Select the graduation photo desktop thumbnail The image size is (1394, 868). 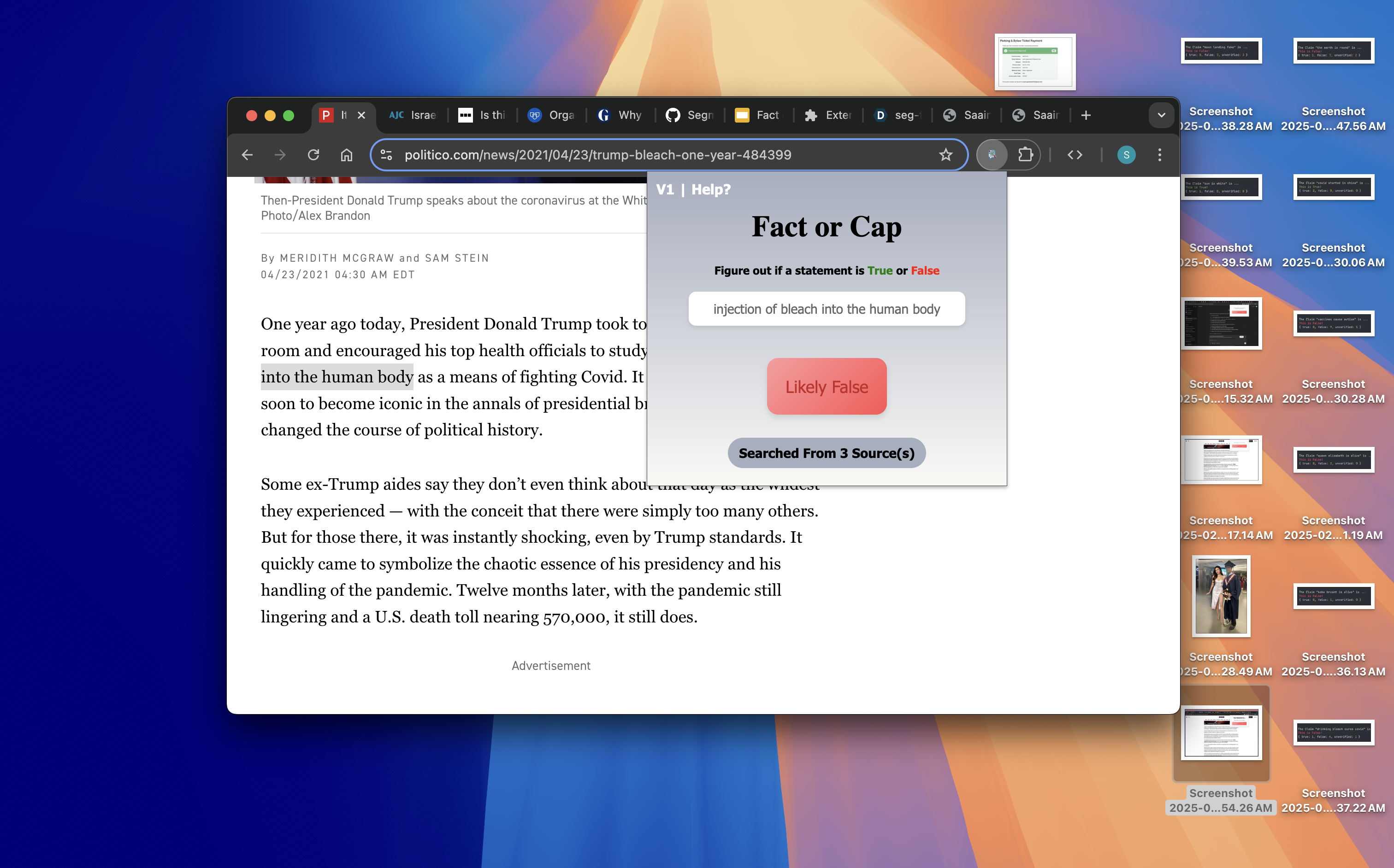[x=1221, y=596]
